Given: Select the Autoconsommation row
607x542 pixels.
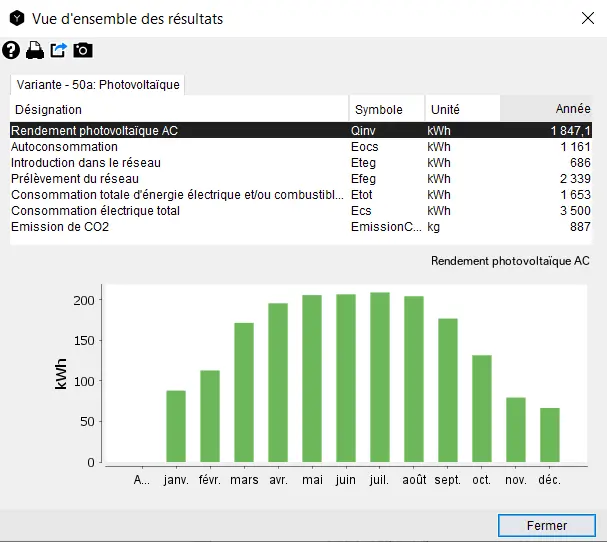Looking at the screenshot, I should tap(180, 147).
